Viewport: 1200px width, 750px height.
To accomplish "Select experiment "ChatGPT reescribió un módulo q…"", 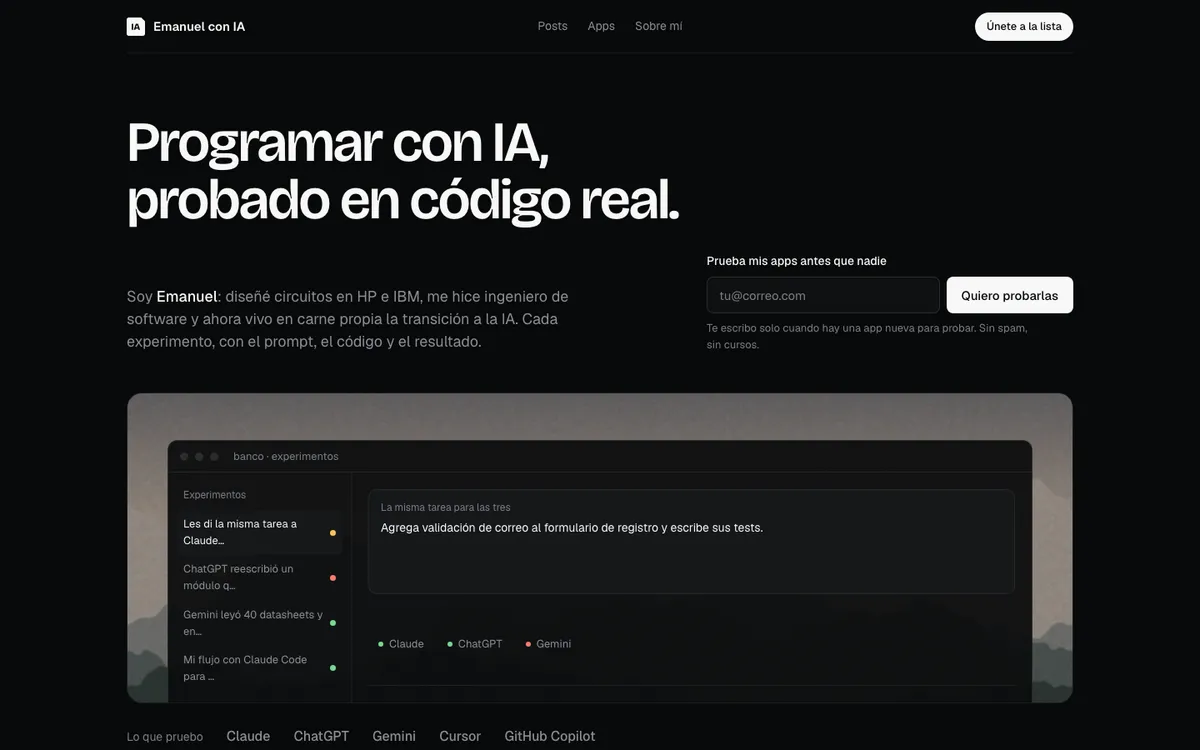I will [x=260, y=577].
